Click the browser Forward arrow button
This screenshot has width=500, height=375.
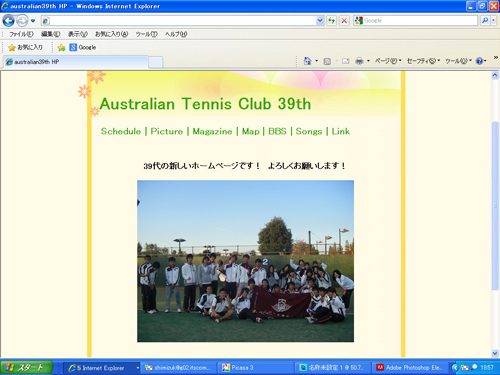point(22,21)
